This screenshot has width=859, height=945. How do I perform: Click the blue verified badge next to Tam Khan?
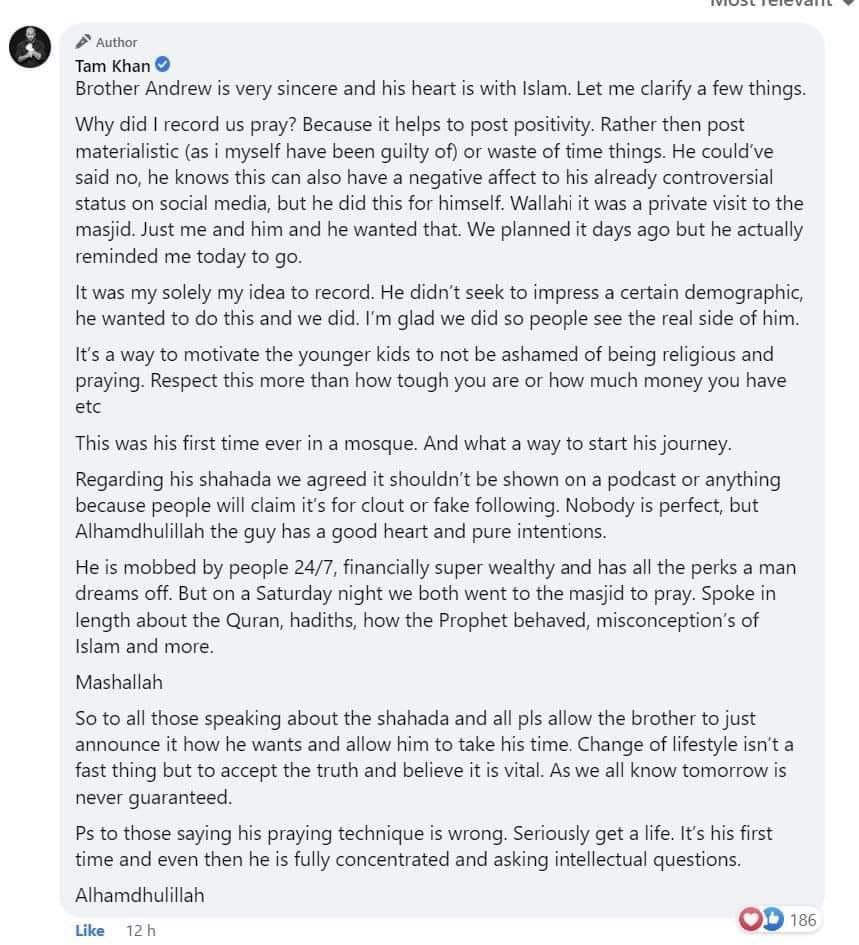click(163, 64)
